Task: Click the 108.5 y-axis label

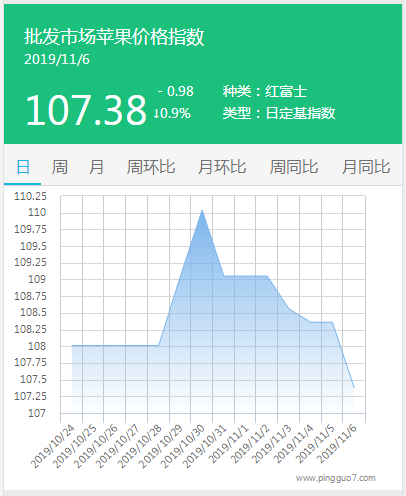Action: [x=33, y=312]
